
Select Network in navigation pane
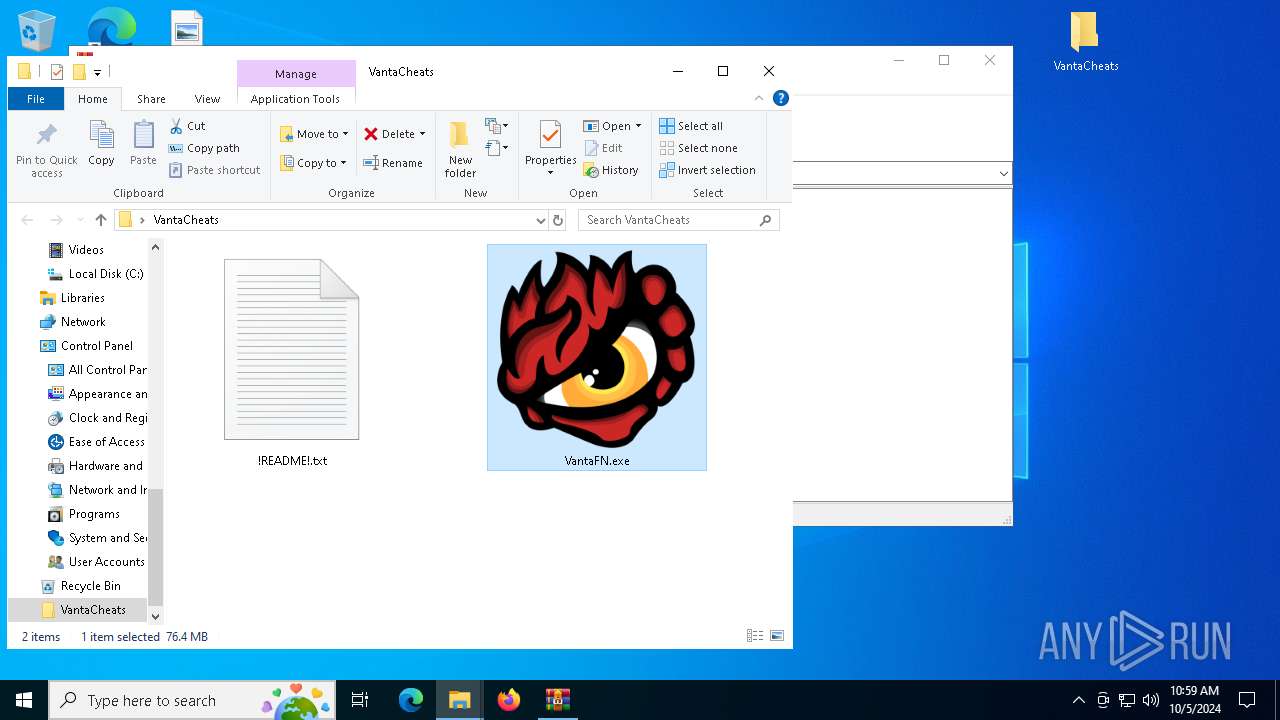pyautogui.click(x=83, y=322)
